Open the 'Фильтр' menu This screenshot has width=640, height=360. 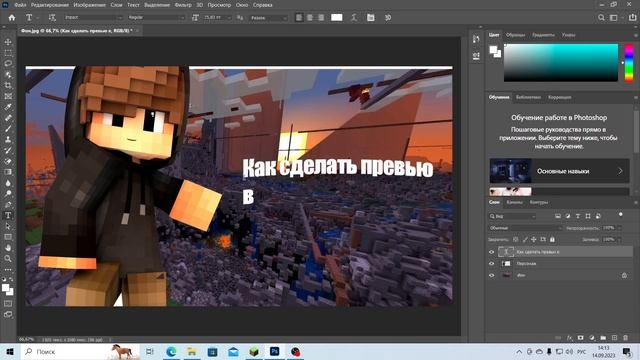coord(183,5)
